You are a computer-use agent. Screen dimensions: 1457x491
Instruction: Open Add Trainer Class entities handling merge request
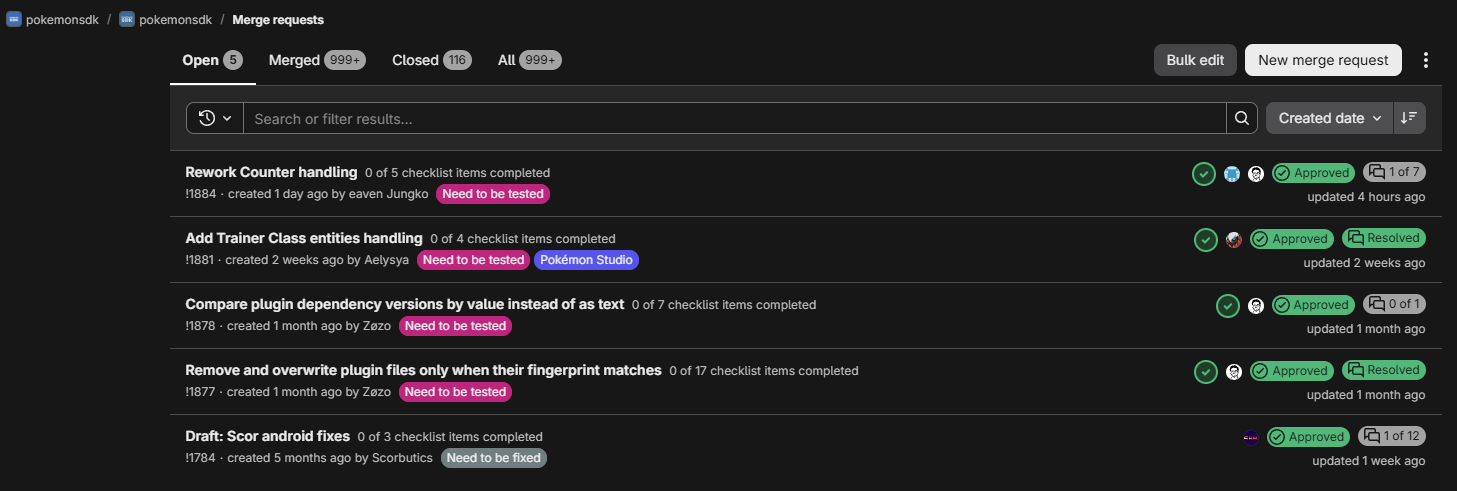(304, 238)
